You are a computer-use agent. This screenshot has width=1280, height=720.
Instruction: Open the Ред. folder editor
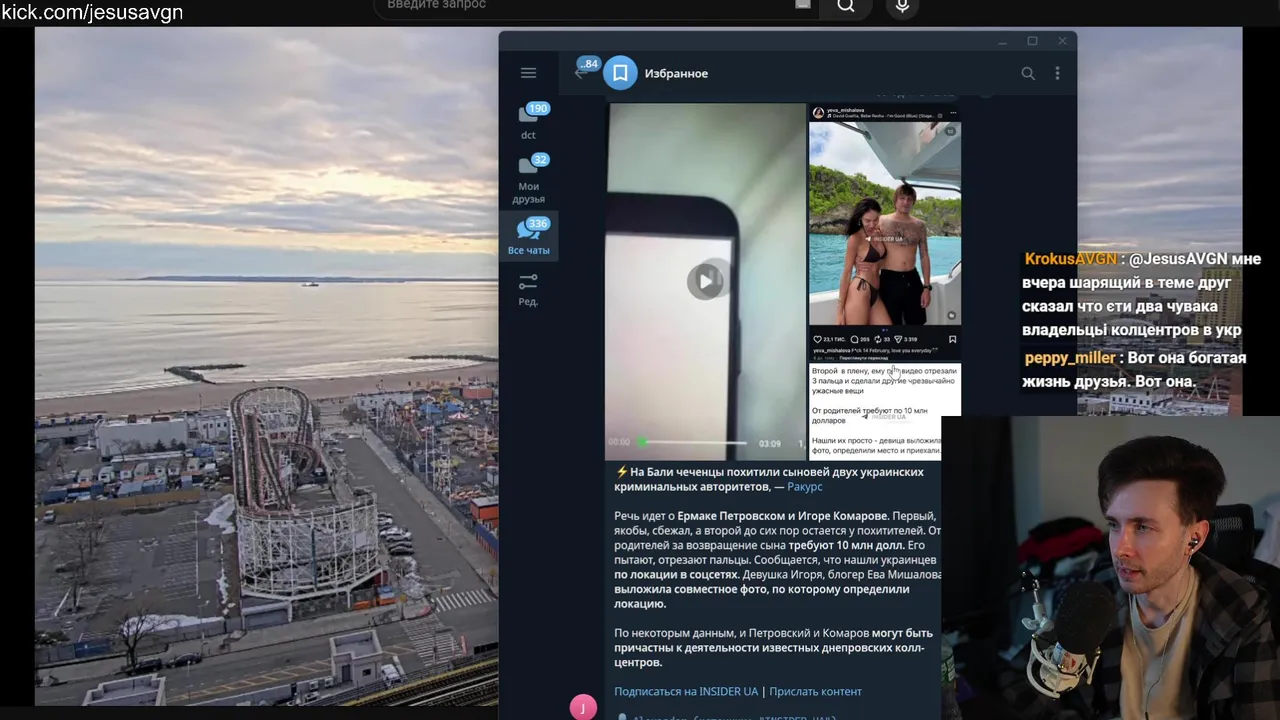528,290
